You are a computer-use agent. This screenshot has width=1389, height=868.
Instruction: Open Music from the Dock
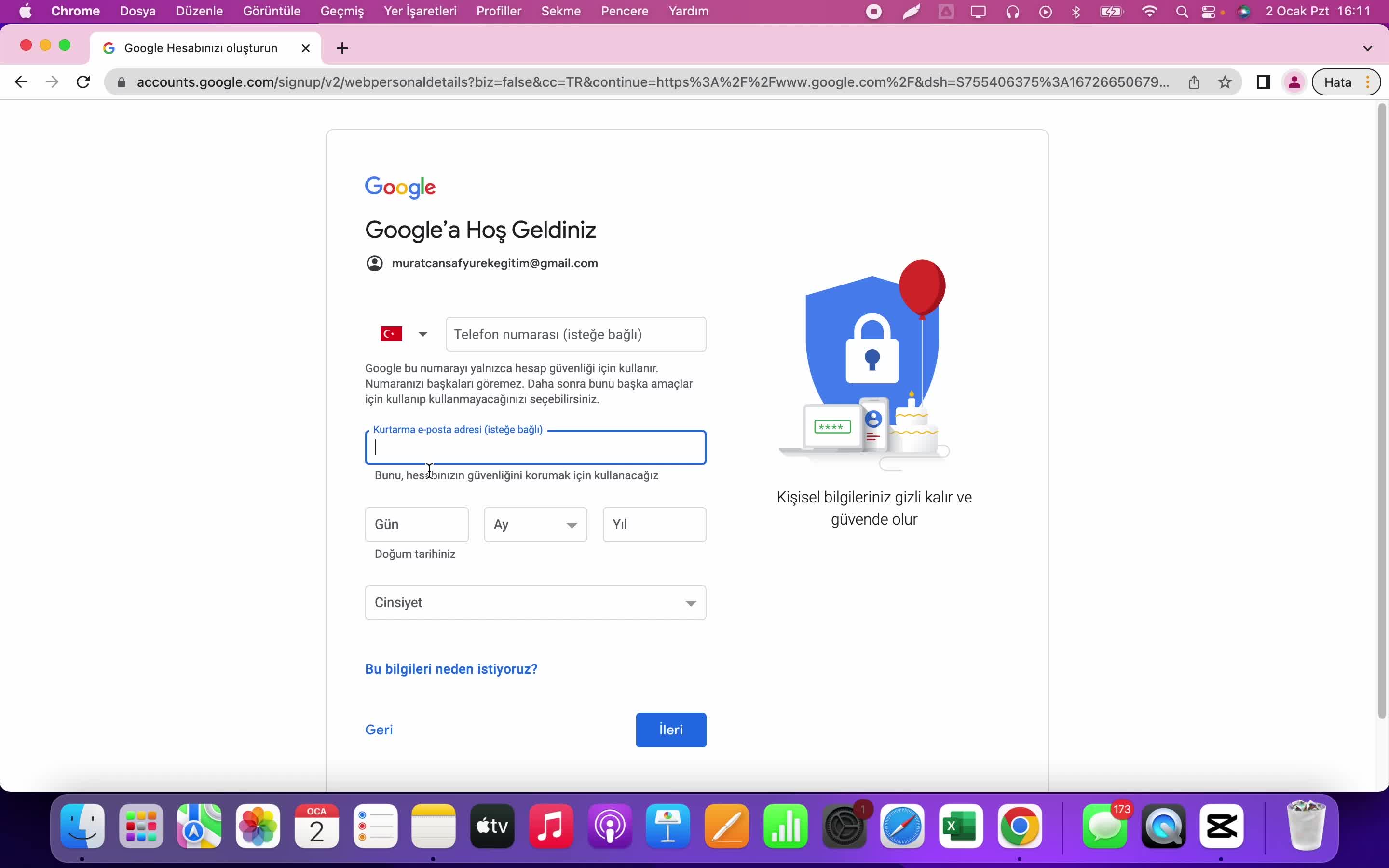pyautogui.click(x=551, y=827)
